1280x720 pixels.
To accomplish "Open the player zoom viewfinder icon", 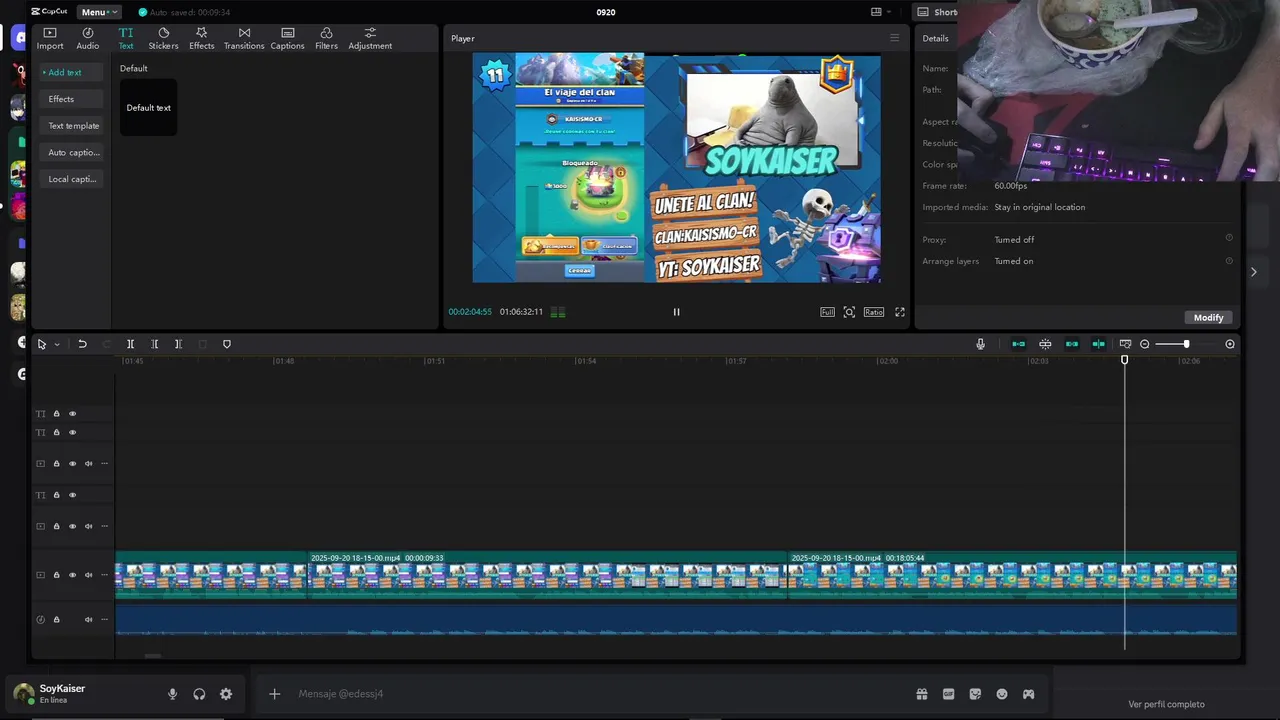I will (849, 312).
